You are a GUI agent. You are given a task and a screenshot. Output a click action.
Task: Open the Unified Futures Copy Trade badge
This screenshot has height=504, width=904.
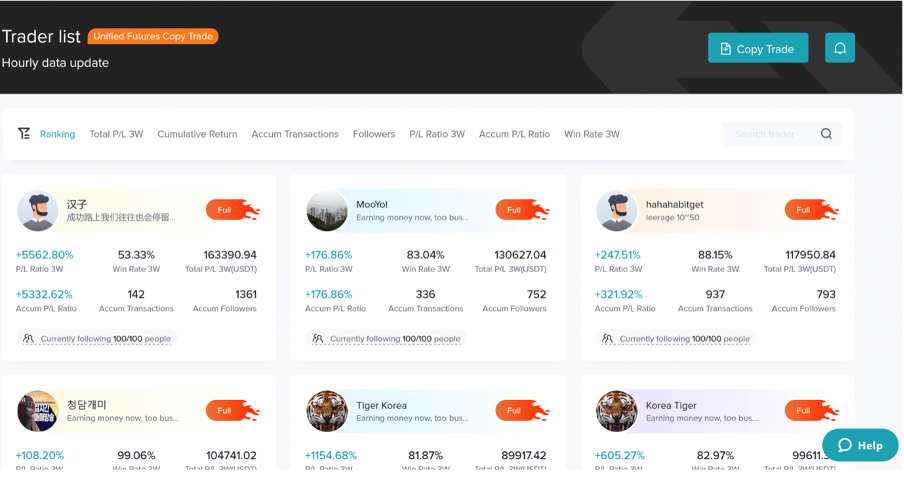pyautogui.click(x=153, y=36)
